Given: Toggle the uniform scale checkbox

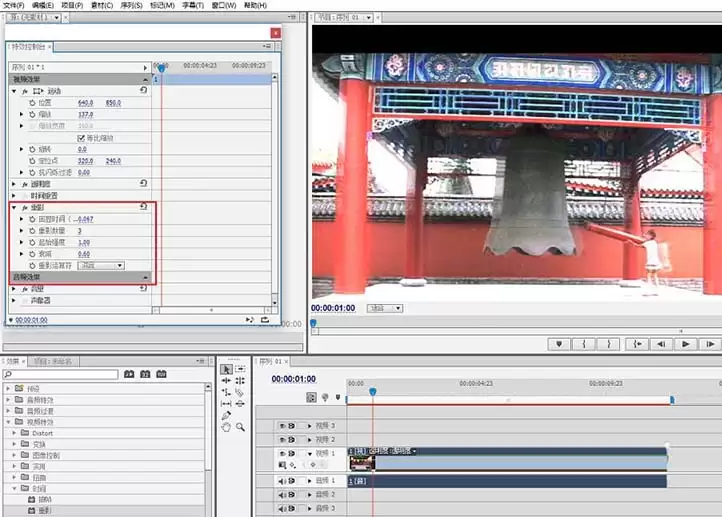Looking at the screenshot, I should [81, 138].
